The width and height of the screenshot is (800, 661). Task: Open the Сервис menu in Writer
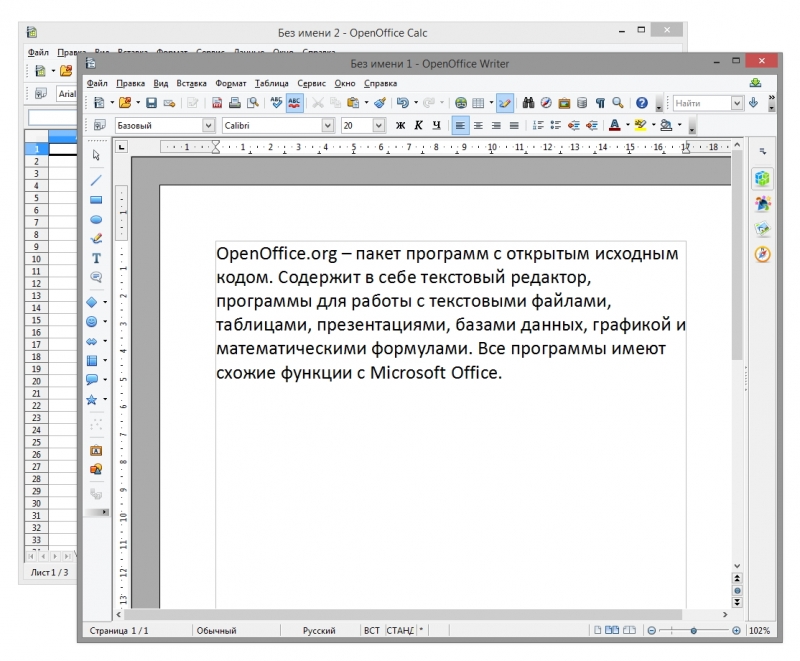tap(311, 83)
